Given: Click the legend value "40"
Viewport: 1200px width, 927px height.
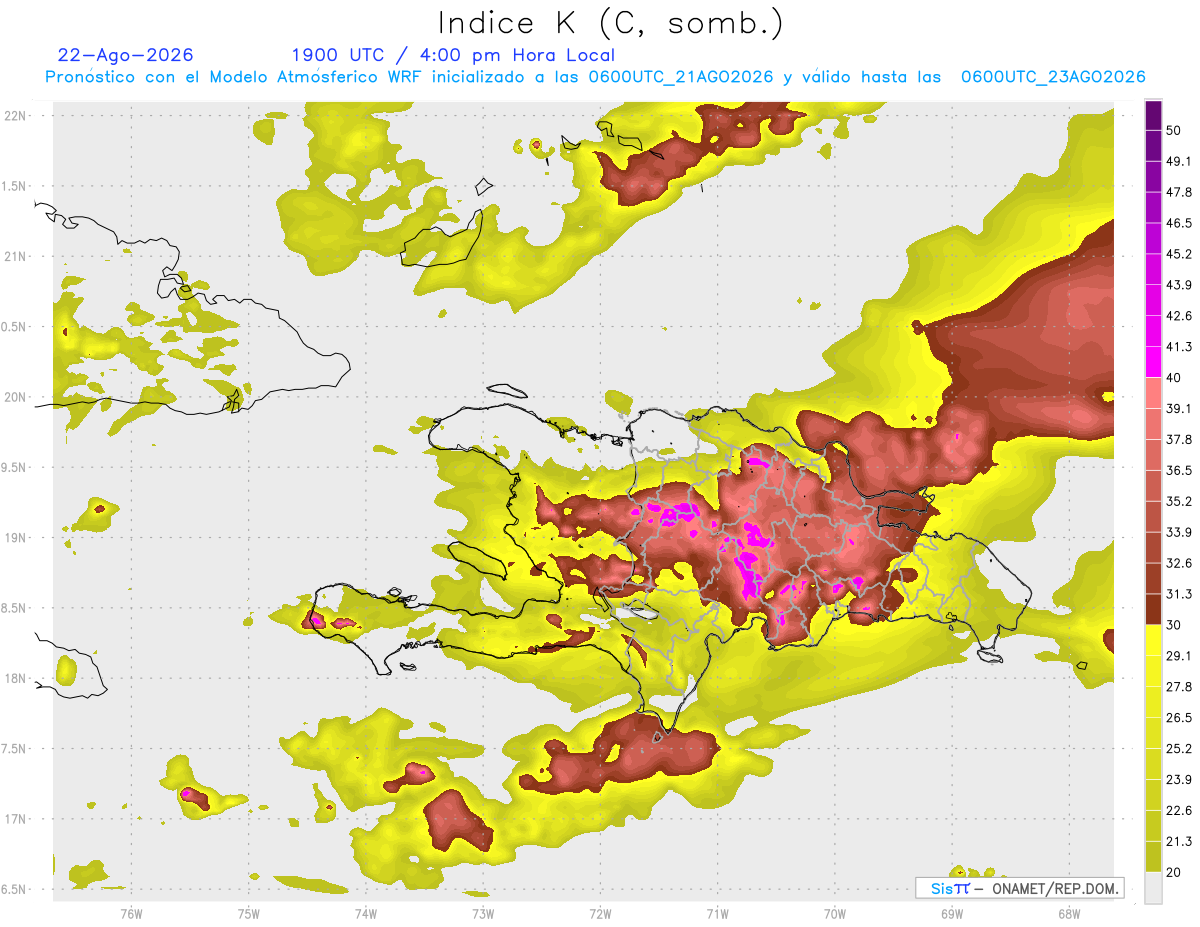Looking at the screenshot, I should pos(1174,378).
